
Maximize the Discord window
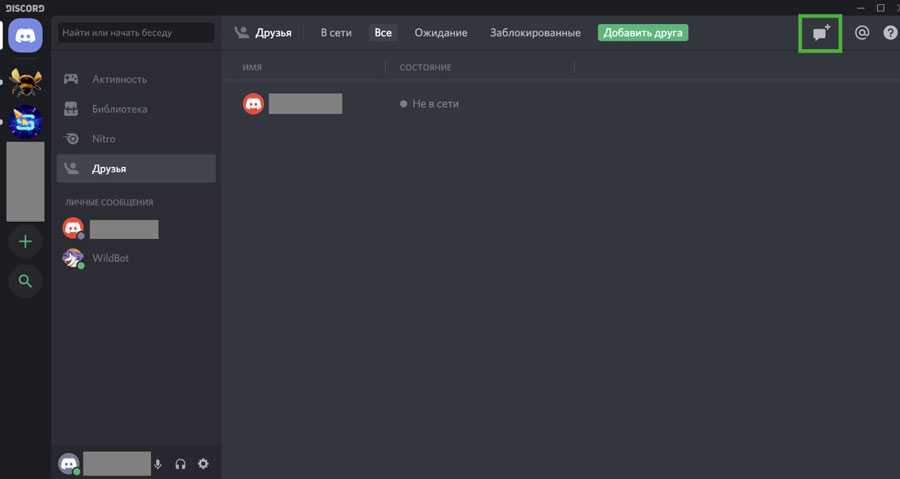click(x=880, y=7)
